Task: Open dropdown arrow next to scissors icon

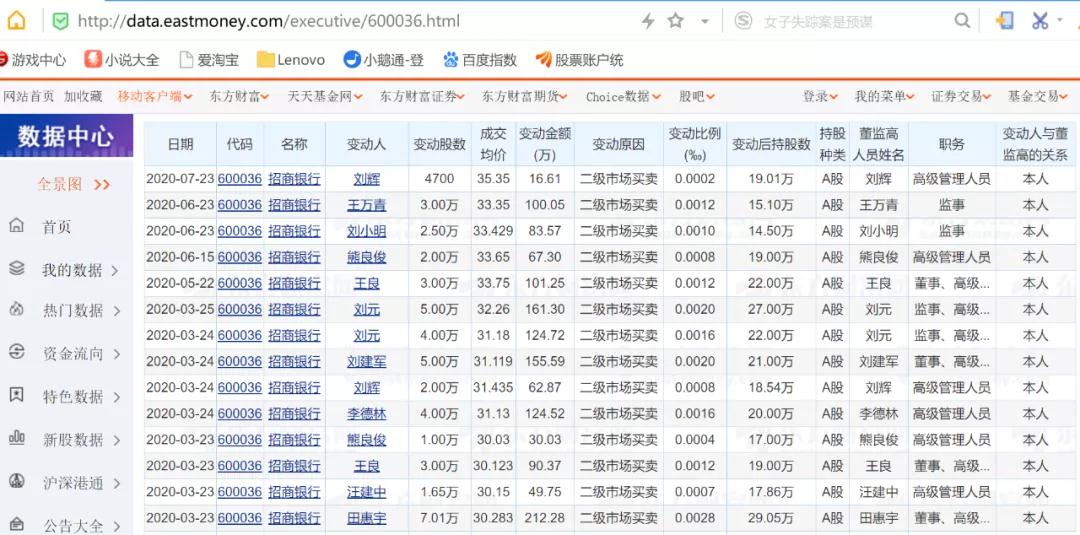Action: (1061, 19)
